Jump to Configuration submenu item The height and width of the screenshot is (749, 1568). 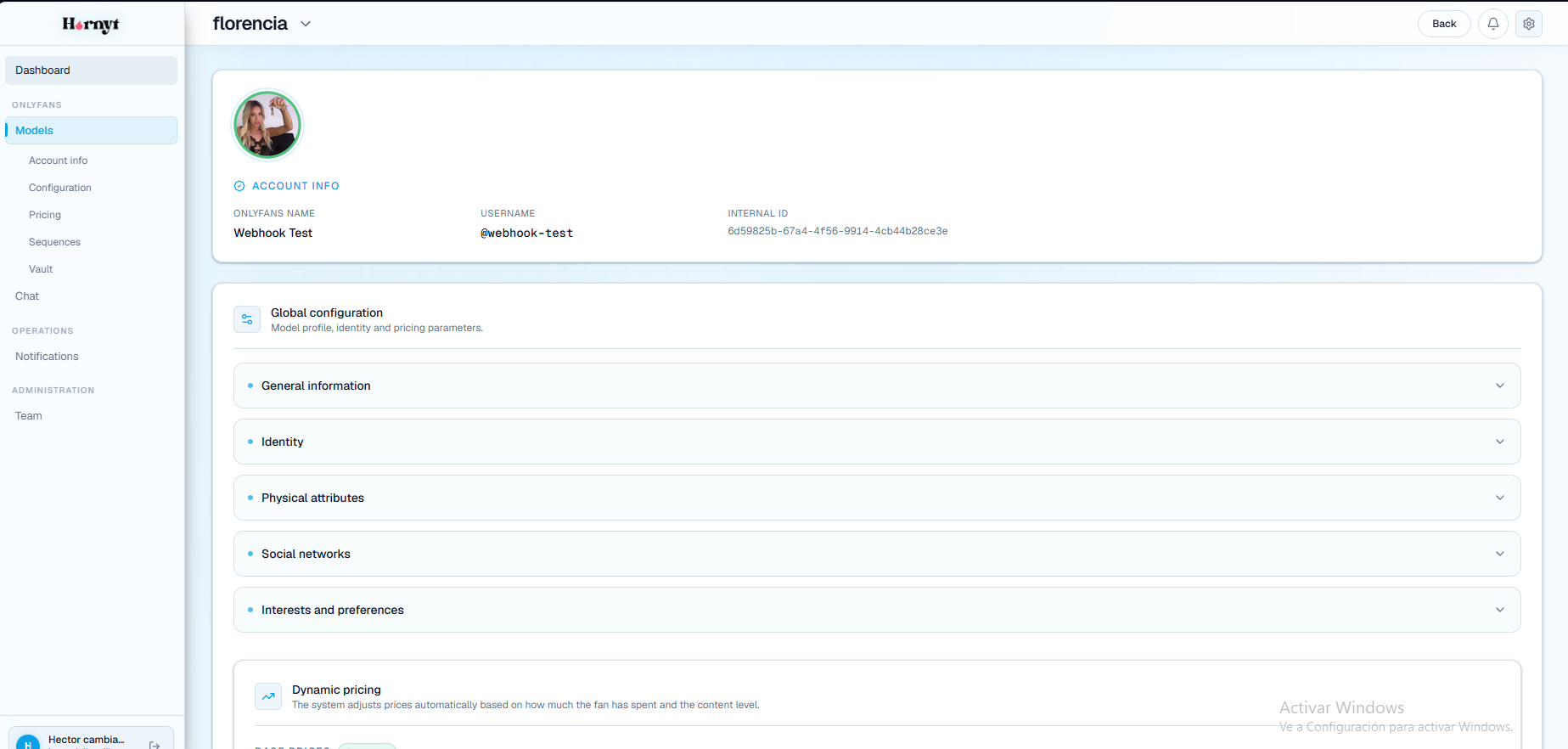click(x=60, y=188)
